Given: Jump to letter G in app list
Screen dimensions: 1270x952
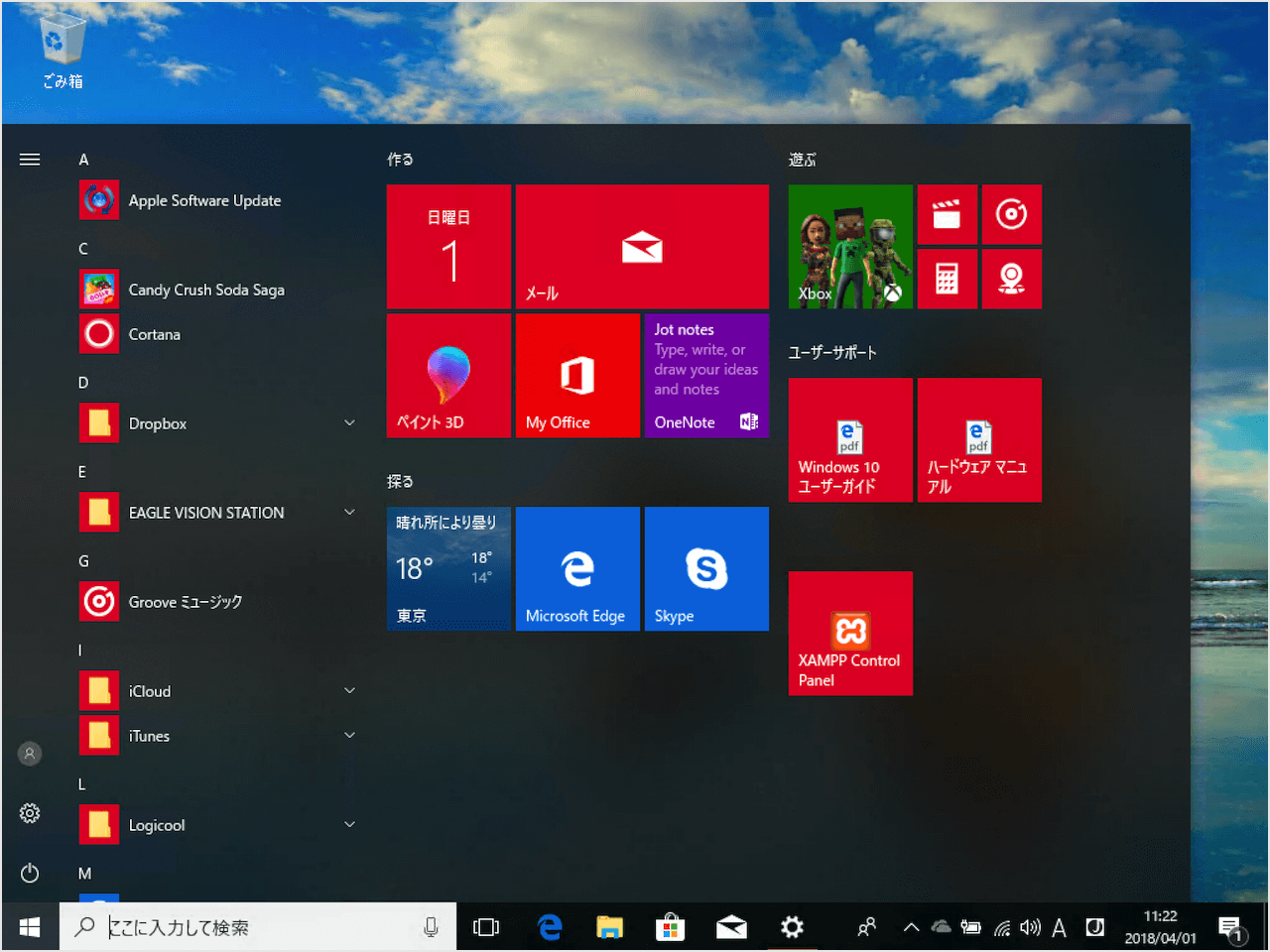Looking at the screenshot, I should click(x=83, y=561).
